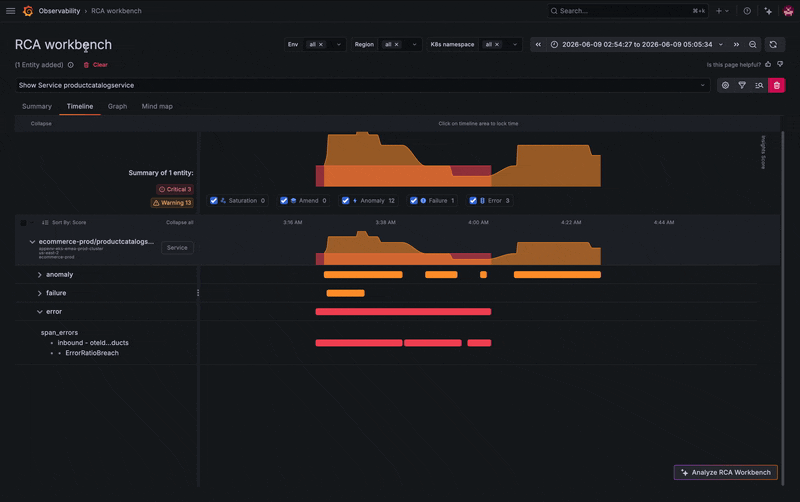800x502 pixels.
Task: Select the Timeline tab
Action: click(x=80, y=106)
